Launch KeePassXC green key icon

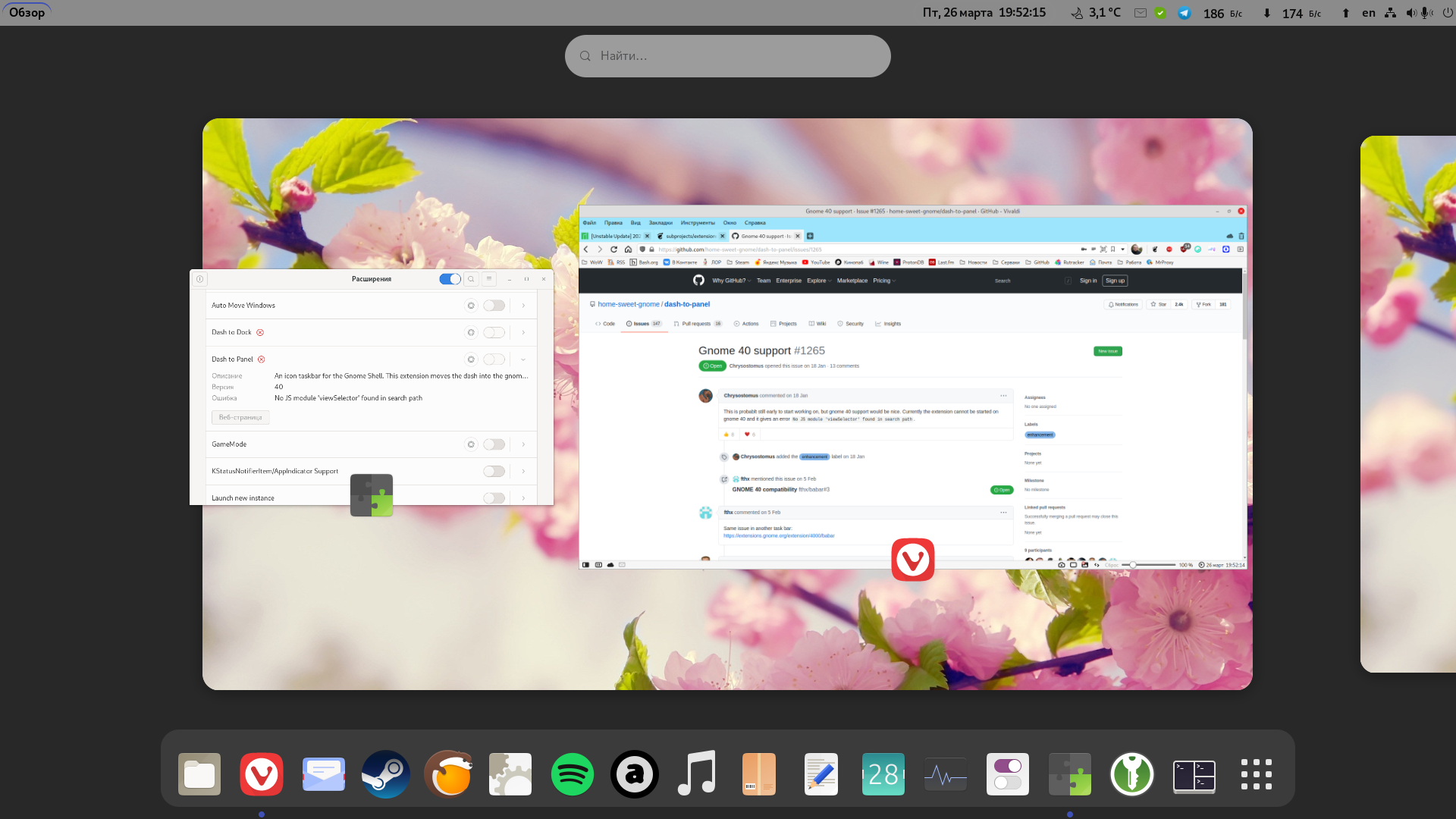click(1132, 774)
